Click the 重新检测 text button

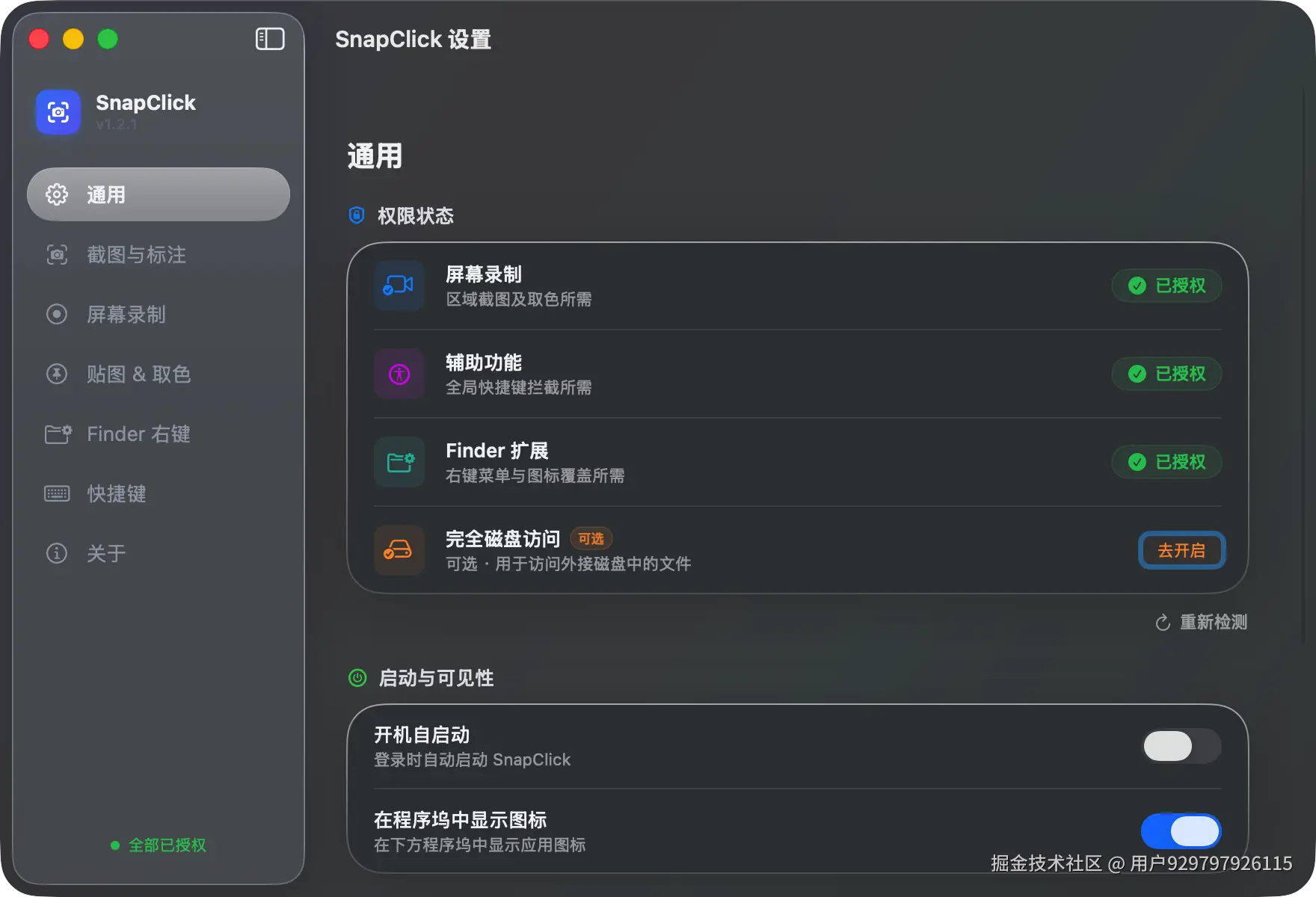1213,622
